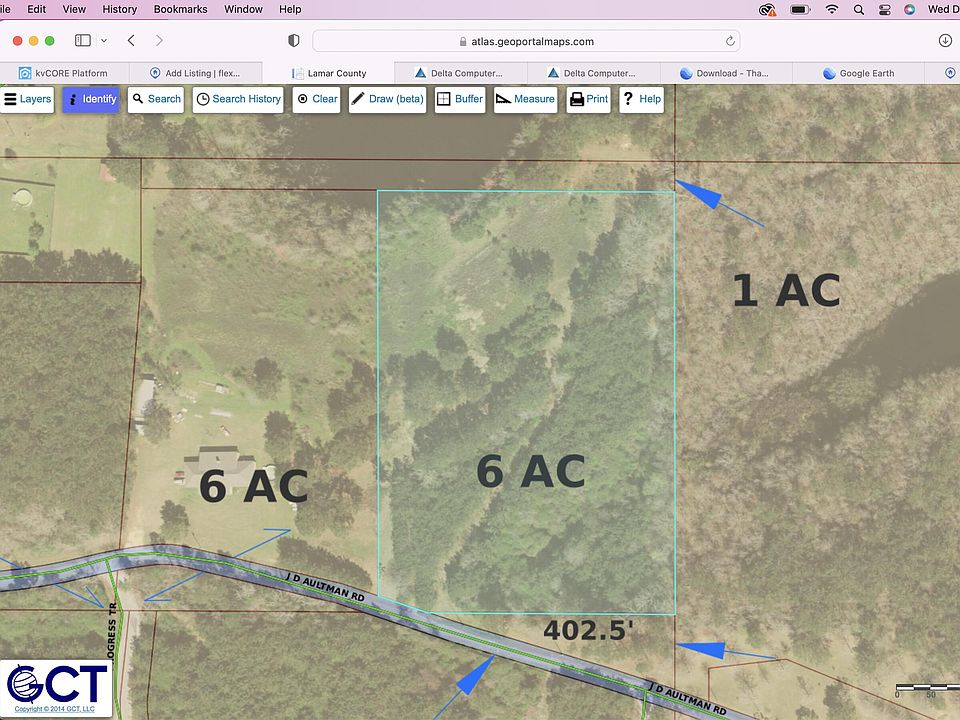Open the Bookmarks menu

[180, 9]
